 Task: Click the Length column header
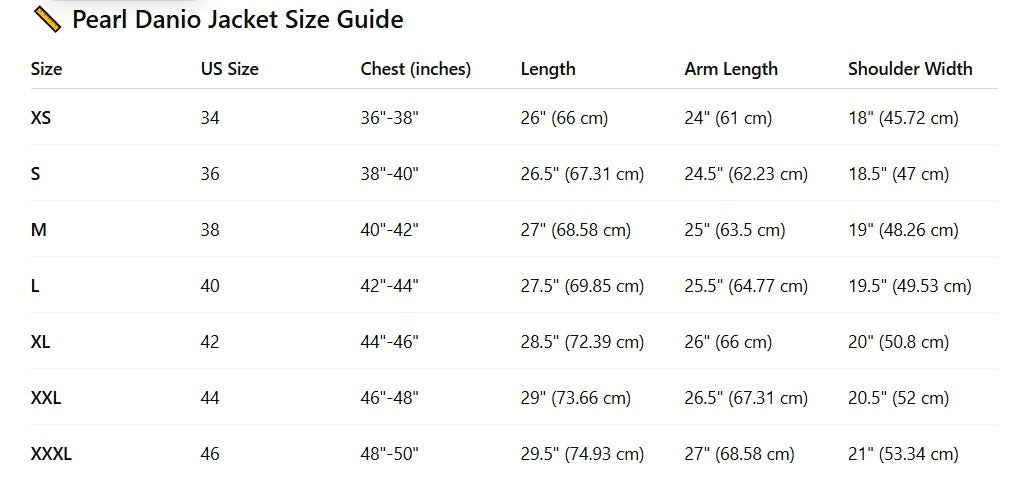(x=548, y=69)
